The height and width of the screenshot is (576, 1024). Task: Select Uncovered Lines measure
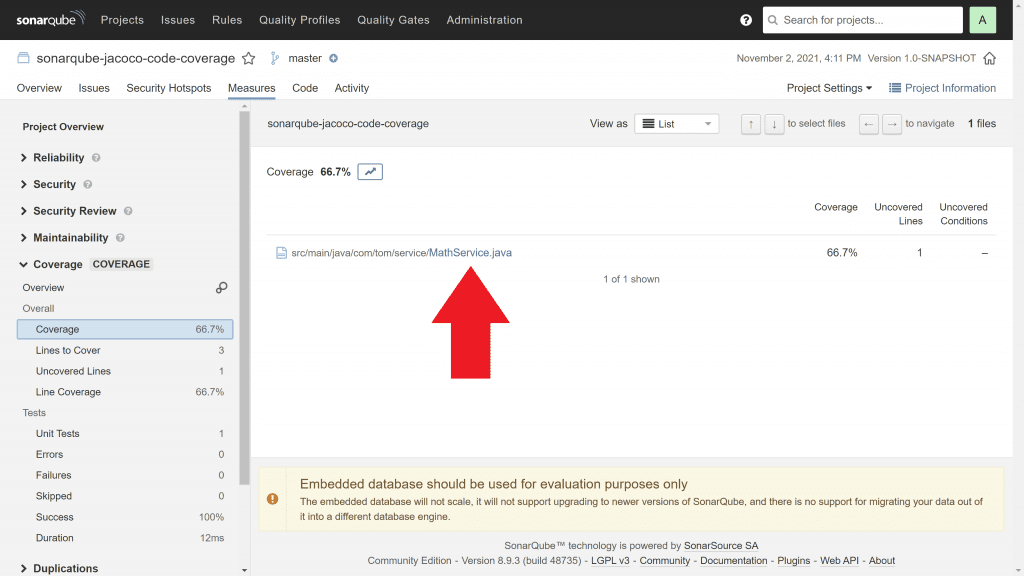click(x=73, y=371)
